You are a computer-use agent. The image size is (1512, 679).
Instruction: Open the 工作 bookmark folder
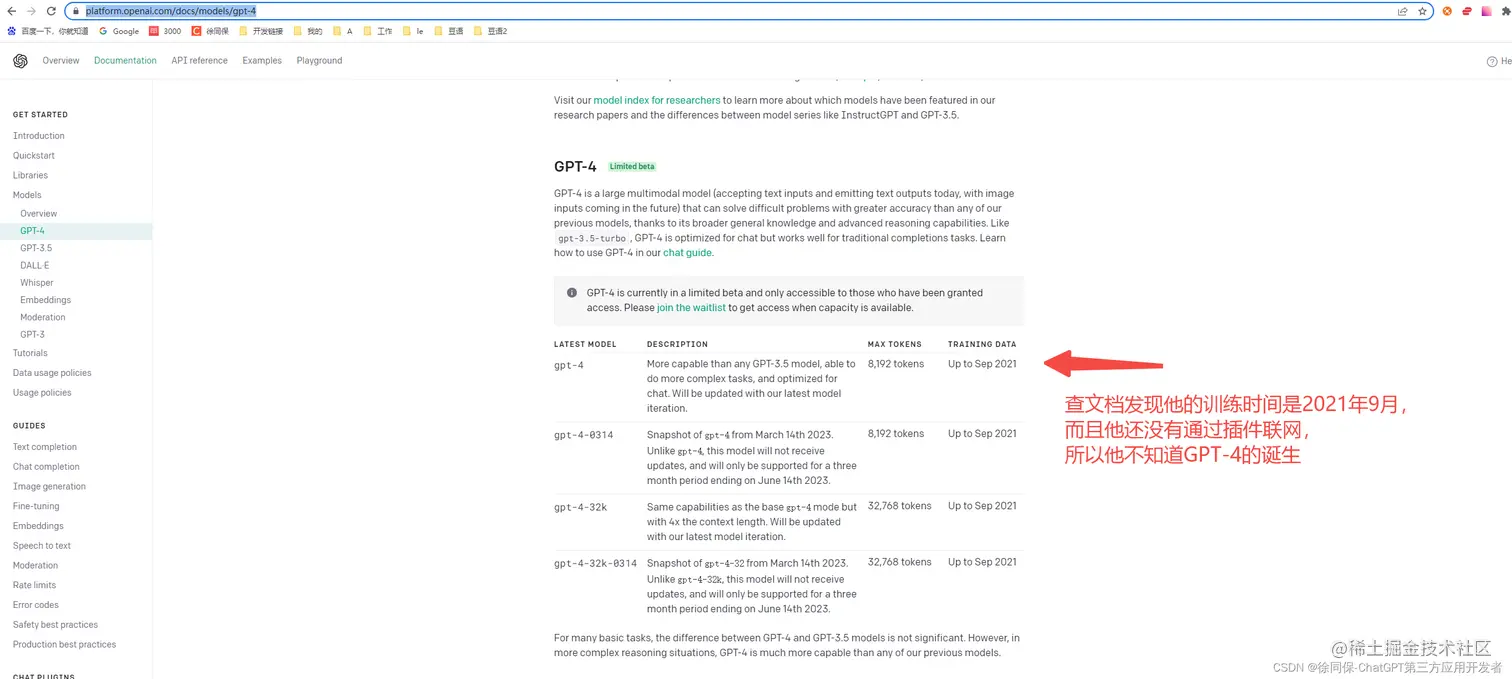pyautogui.click(x=378, y=31)
